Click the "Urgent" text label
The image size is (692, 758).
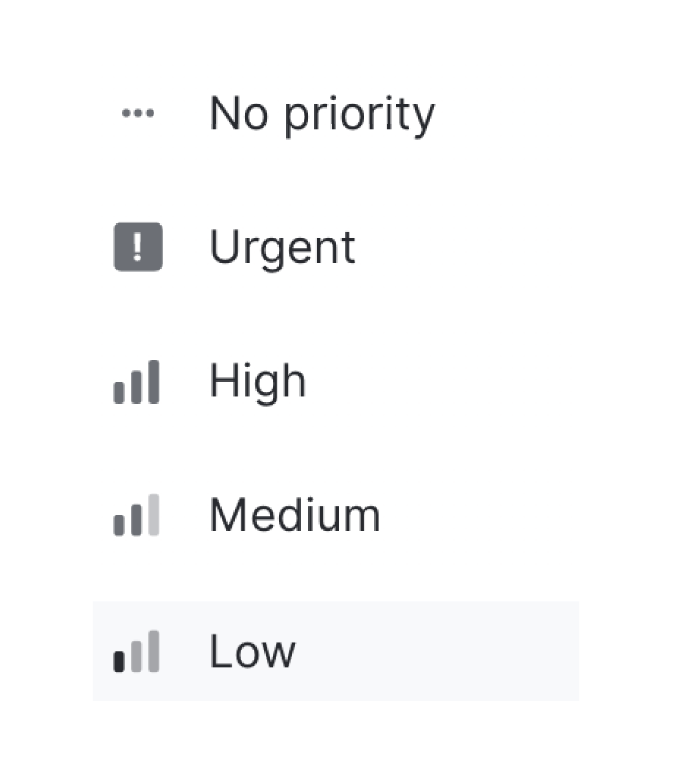[x=282, y=247]
